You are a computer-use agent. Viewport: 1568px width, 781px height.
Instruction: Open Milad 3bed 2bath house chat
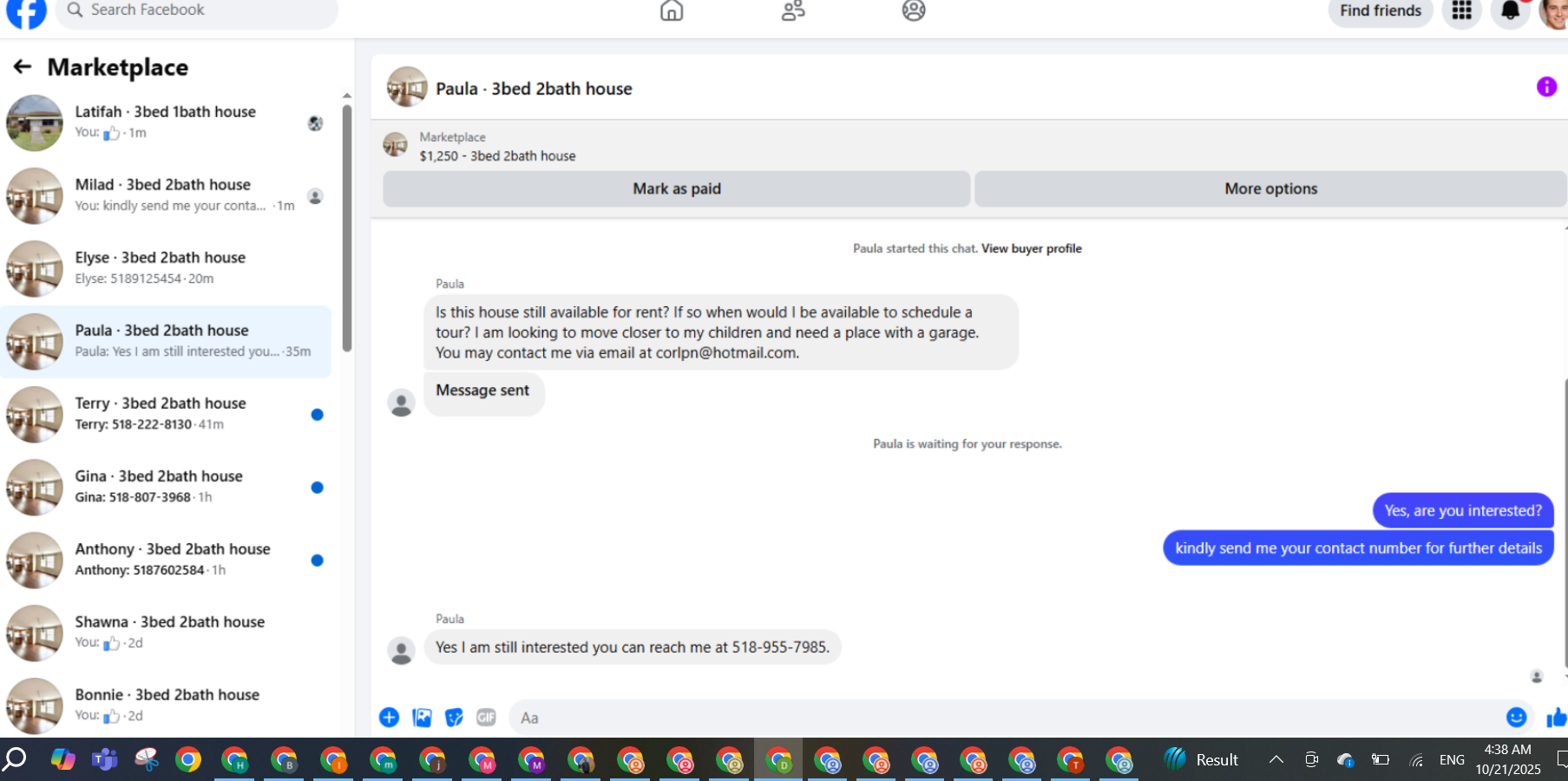(165, 195)
